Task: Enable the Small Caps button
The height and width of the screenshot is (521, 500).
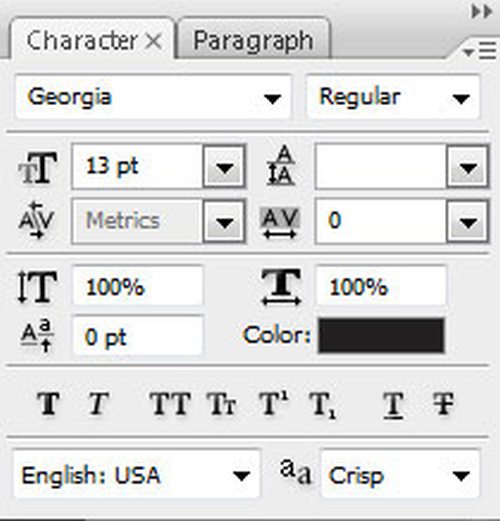Action: 222,403
